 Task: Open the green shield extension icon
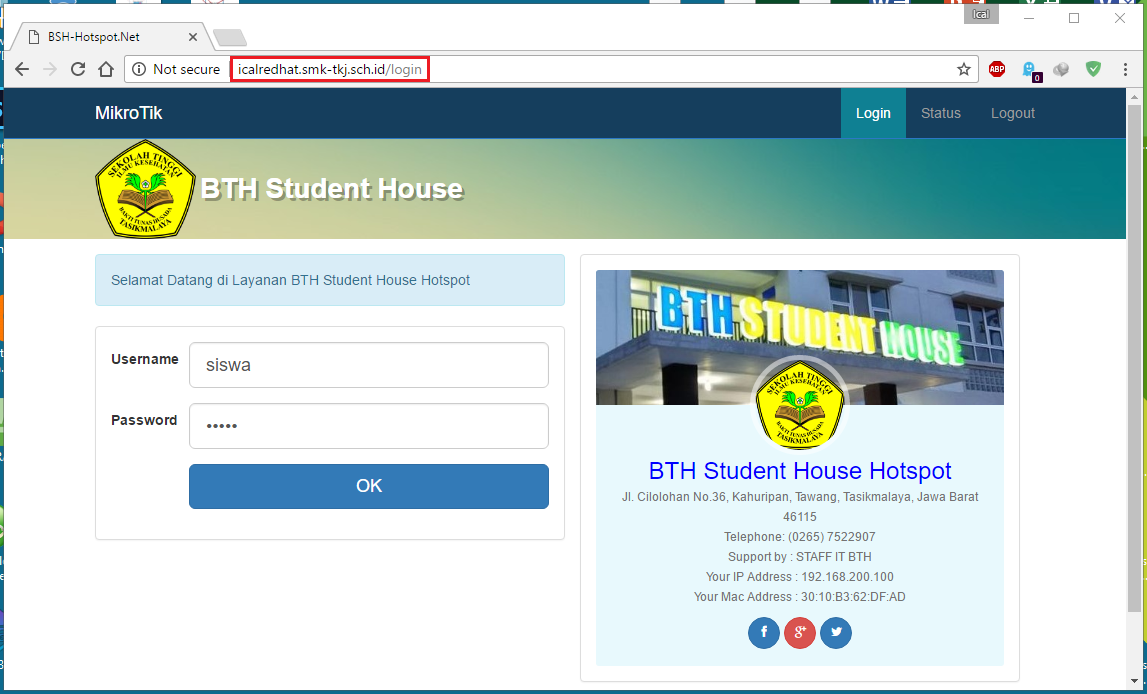tap(1094, 69)
